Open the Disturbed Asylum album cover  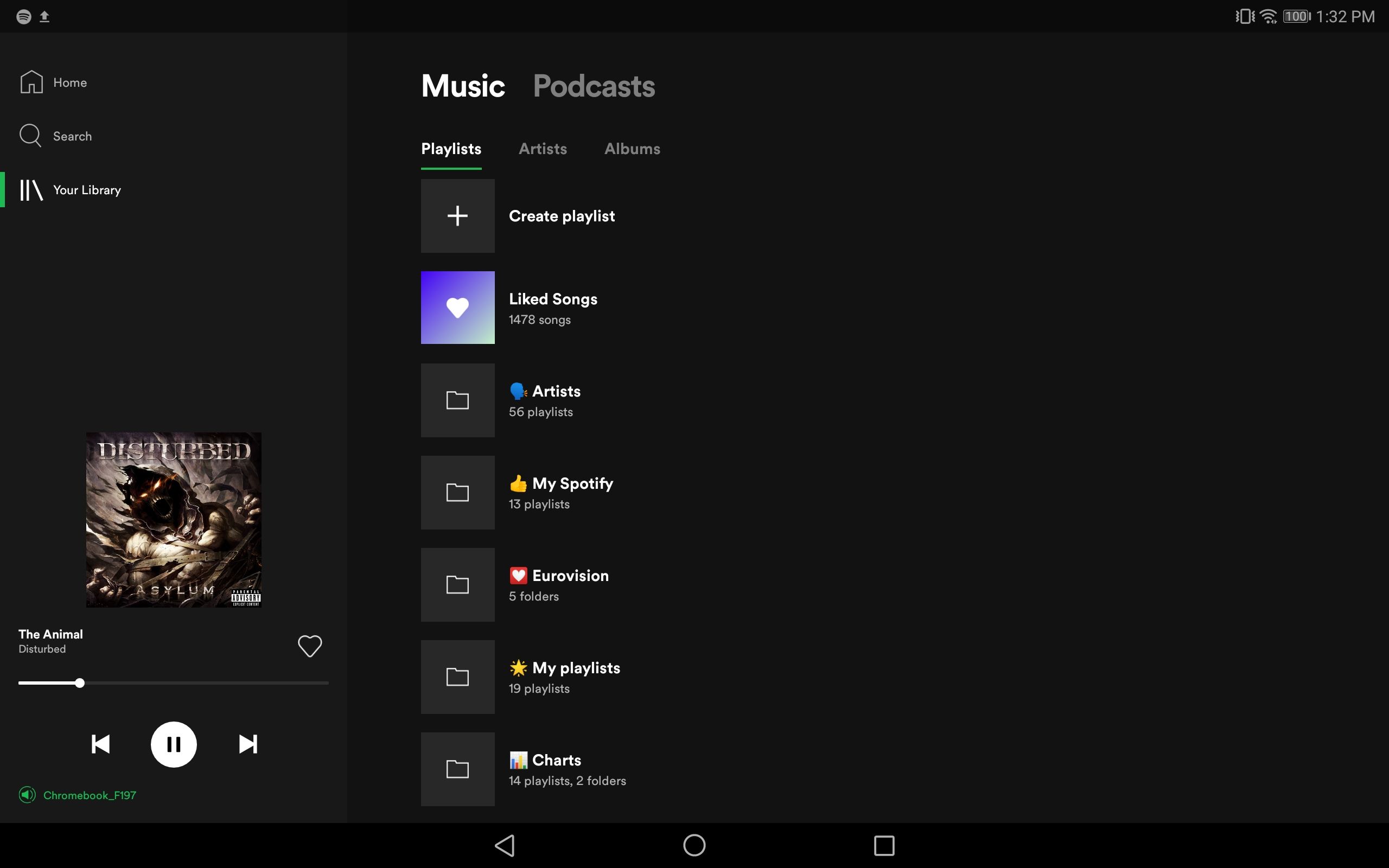(173, 520)
